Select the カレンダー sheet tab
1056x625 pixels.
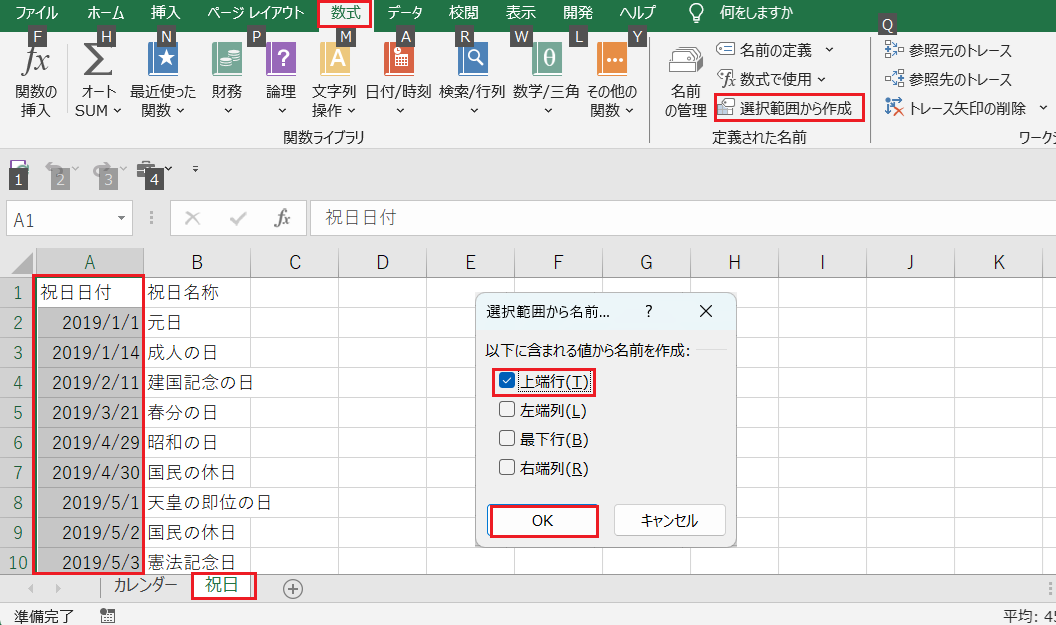(x=145, y=588)
